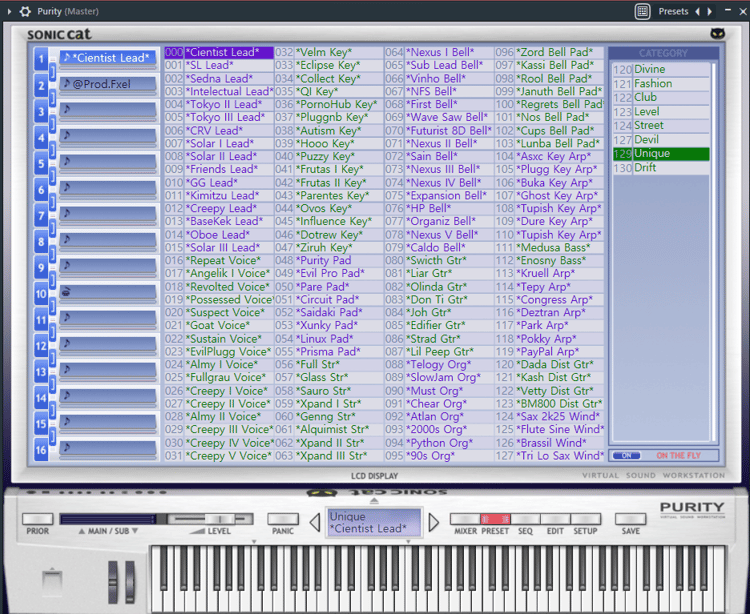The width and height of the screenshot is (750, 614).
Task: Switch to the MIXER page
Action: click(x=465, y=519)
